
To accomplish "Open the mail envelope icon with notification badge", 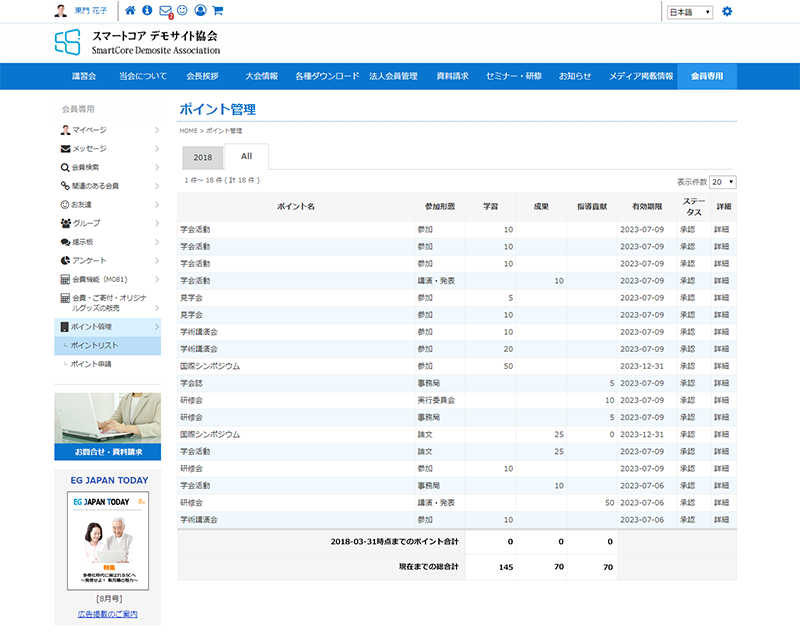I will point(165,11).
